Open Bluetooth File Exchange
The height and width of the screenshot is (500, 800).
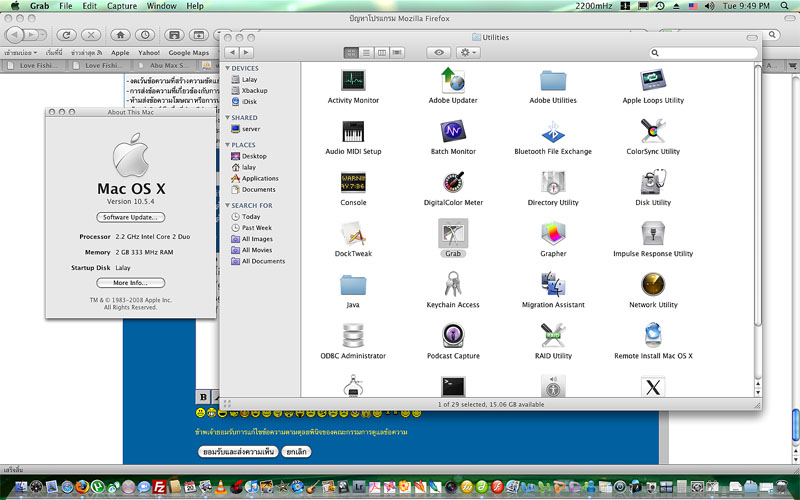(x=553, y=132)
